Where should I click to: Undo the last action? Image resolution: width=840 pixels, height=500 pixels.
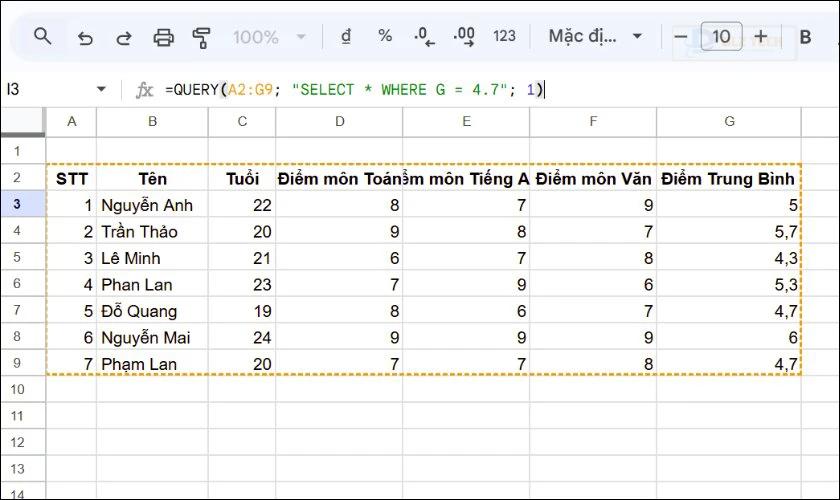85,38
